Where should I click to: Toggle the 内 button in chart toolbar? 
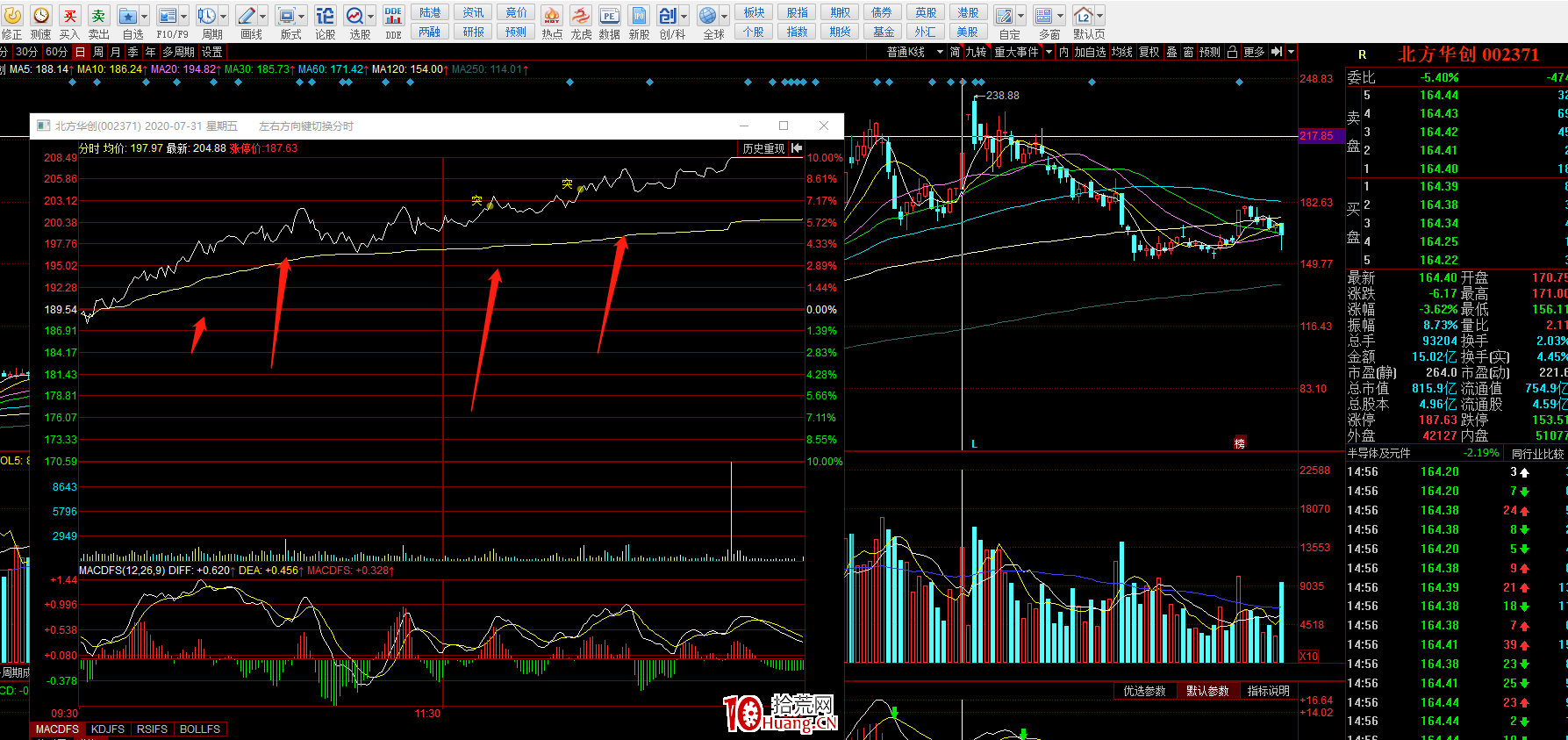1063,52
